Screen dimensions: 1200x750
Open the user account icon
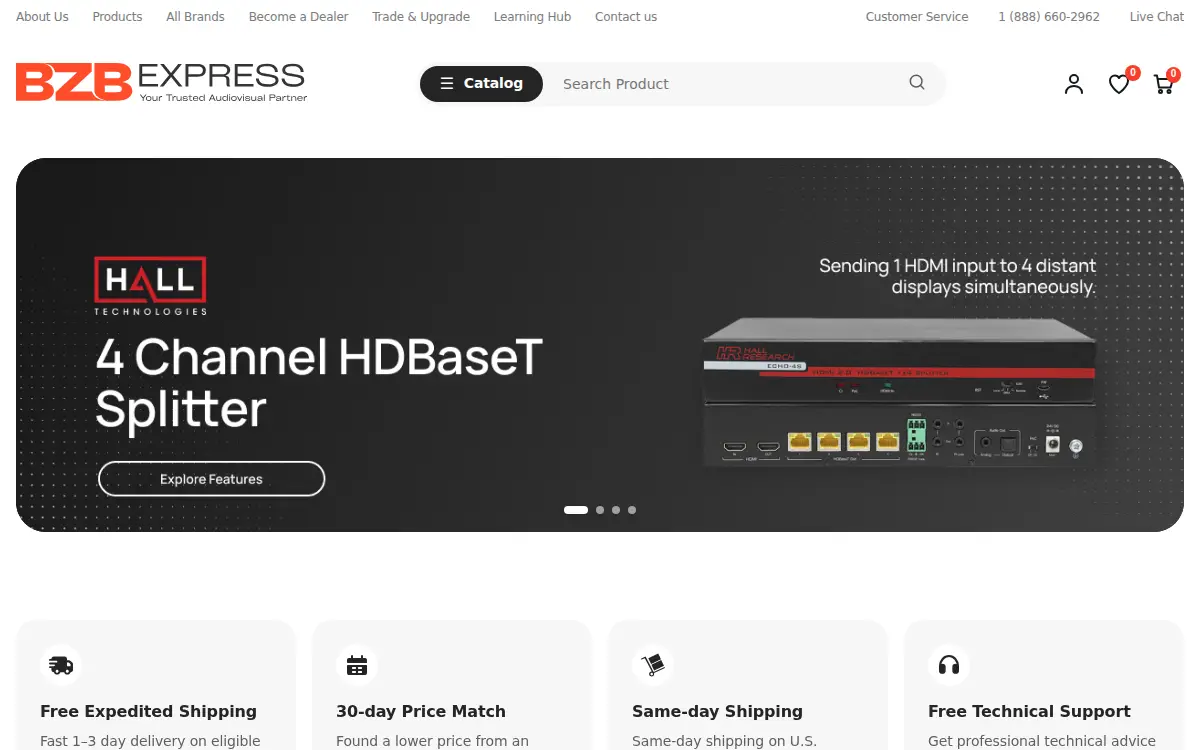(x=1074, y=84)
